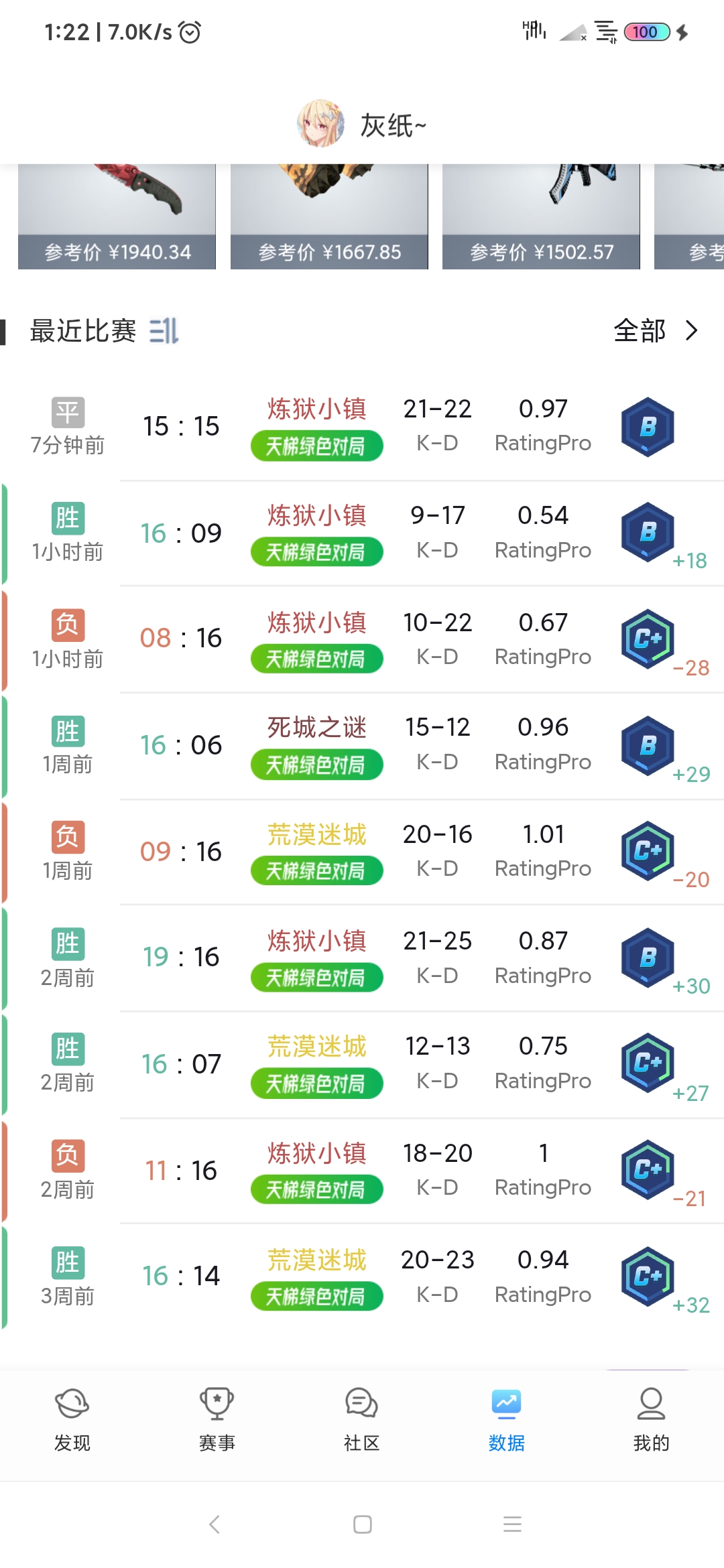Open the 死城之谜 match with score 16 : 06
This screenshot has height=1568, width=724.
pos(362,746)
